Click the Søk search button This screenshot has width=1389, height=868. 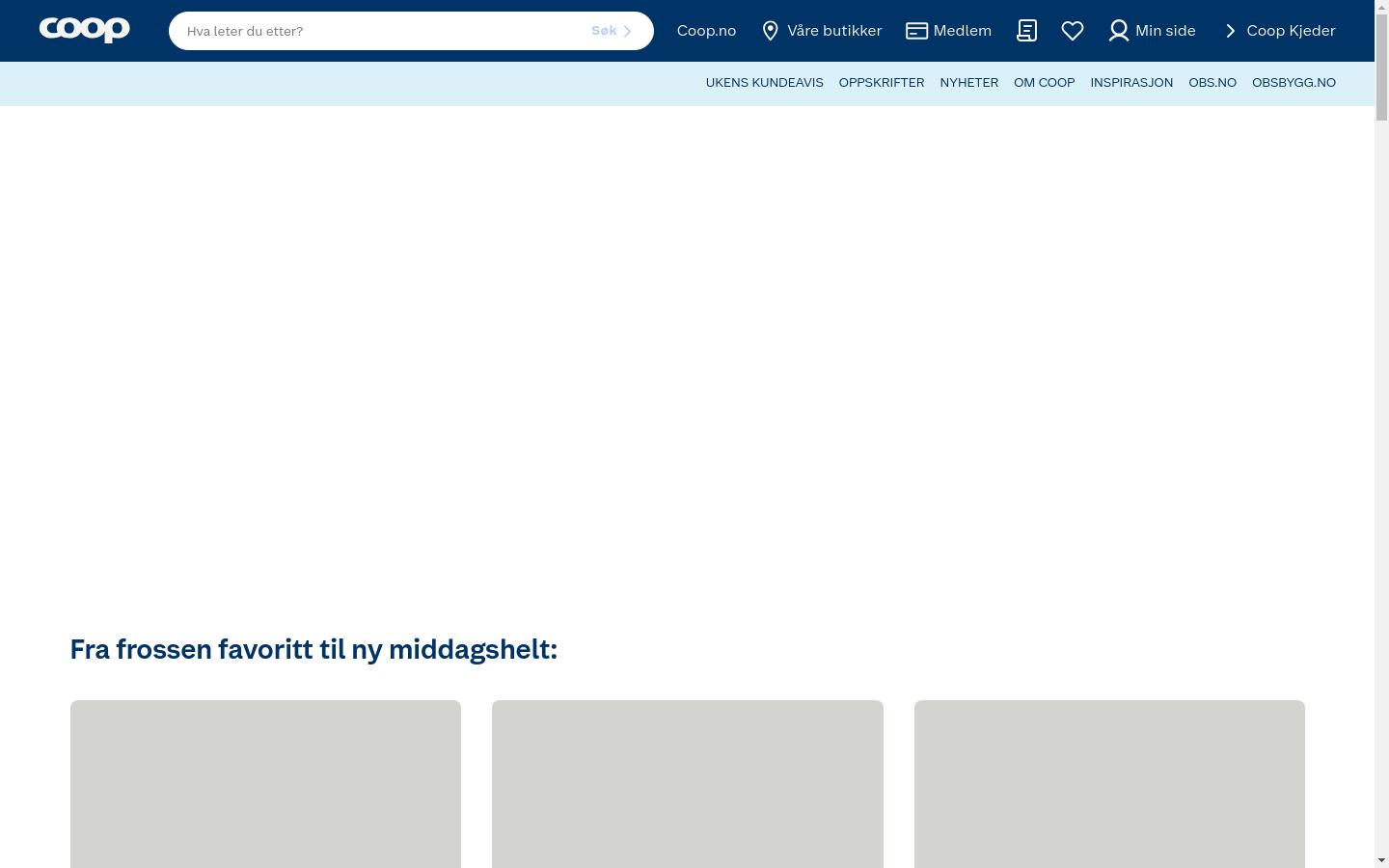click(612, 31)
